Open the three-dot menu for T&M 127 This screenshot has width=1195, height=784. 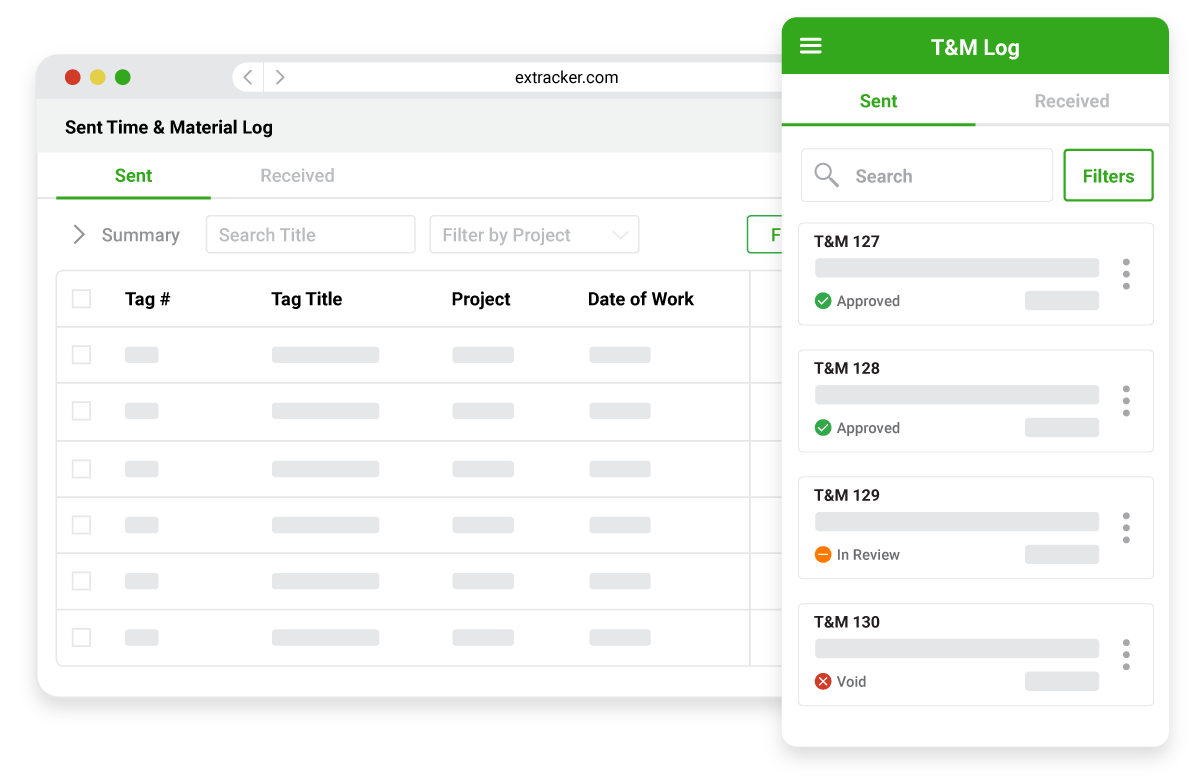(x=1126, y=274)
